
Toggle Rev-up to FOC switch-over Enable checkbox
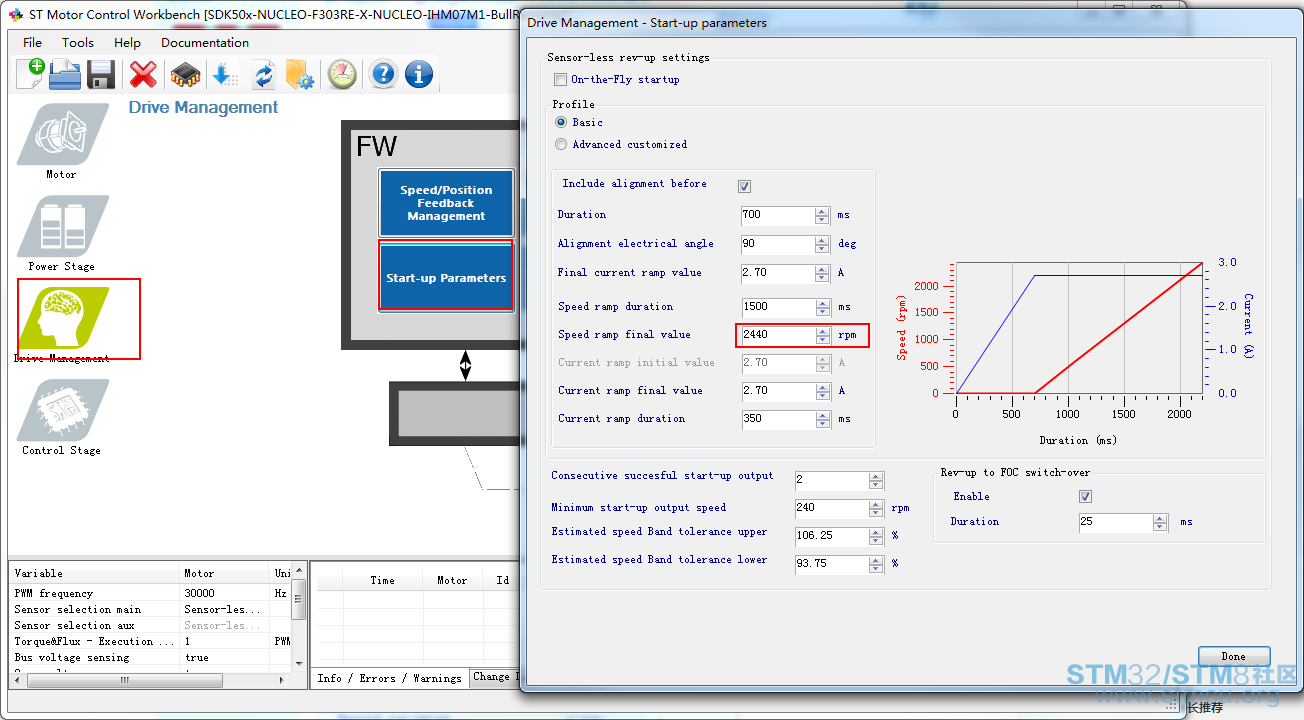click(1086, 497)
